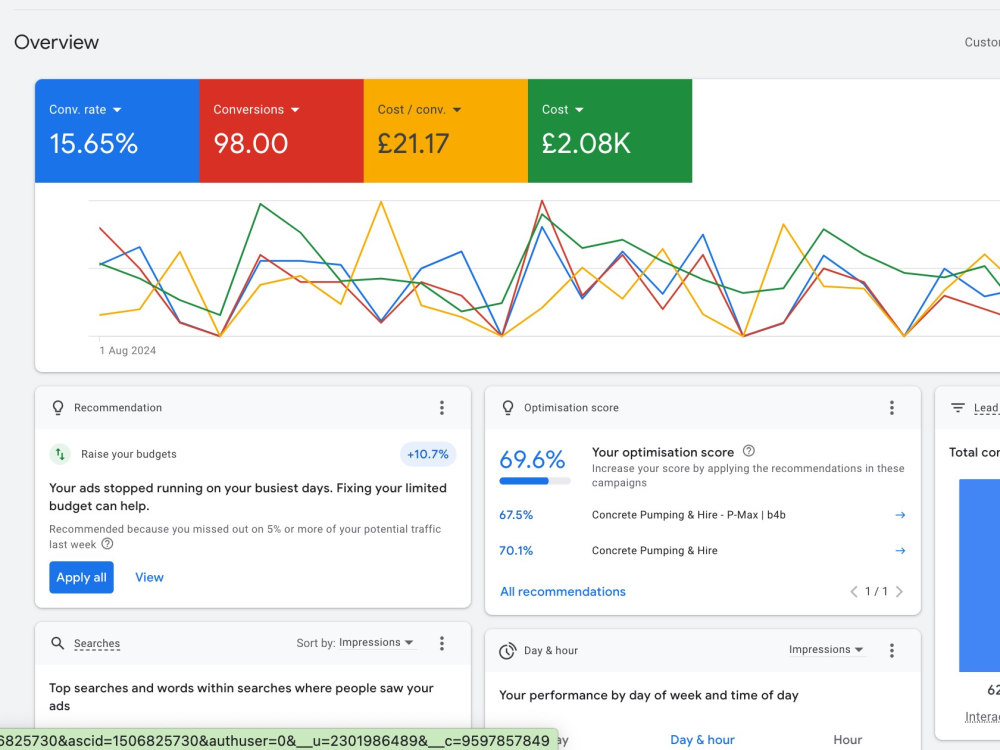Click the blank fifth metric tile slot
This screenshot has width=1000, height=750.
774,131
